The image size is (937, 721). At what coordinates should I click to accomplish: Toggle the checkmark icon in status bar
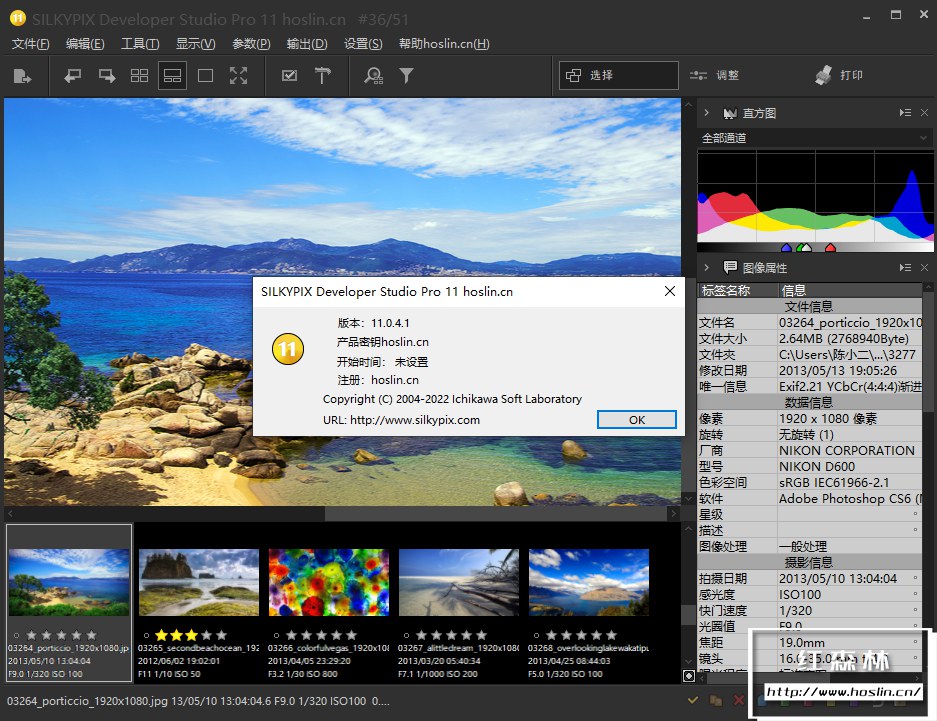pyautogui.click(x=692, y=700)
